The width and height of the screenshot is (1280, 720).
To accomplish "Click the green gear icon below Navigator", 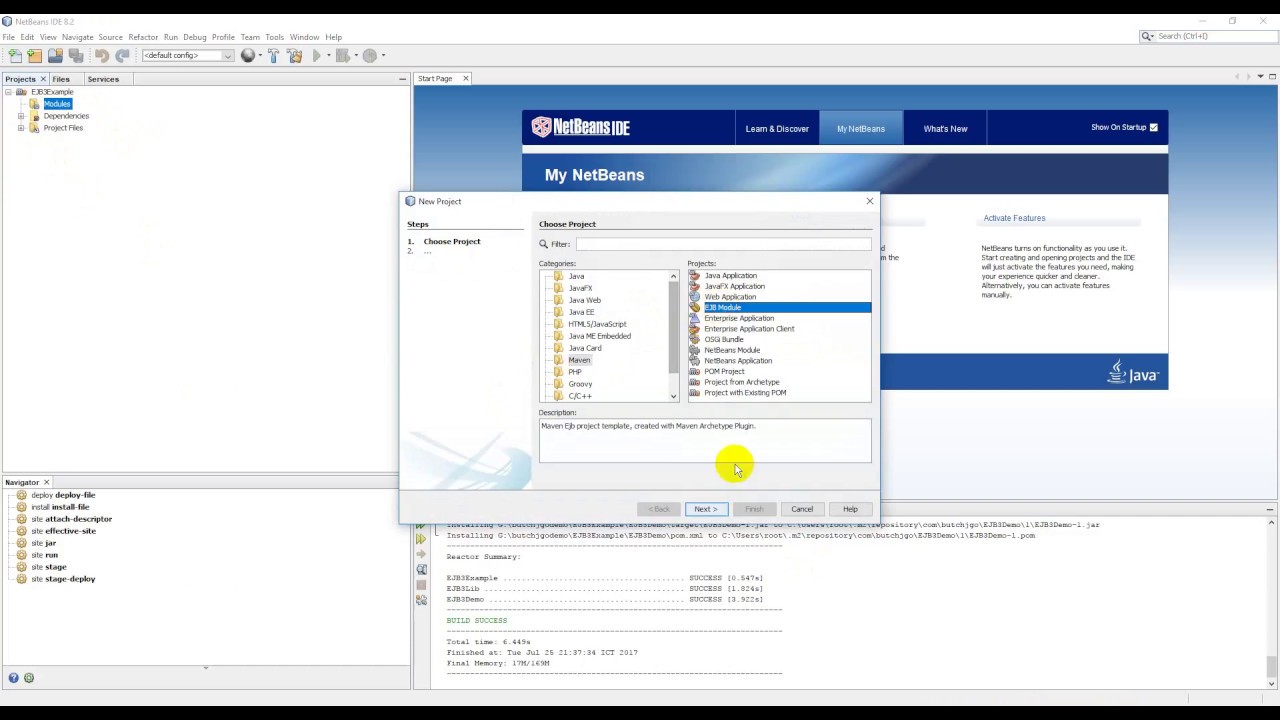I will pos(29,678).
